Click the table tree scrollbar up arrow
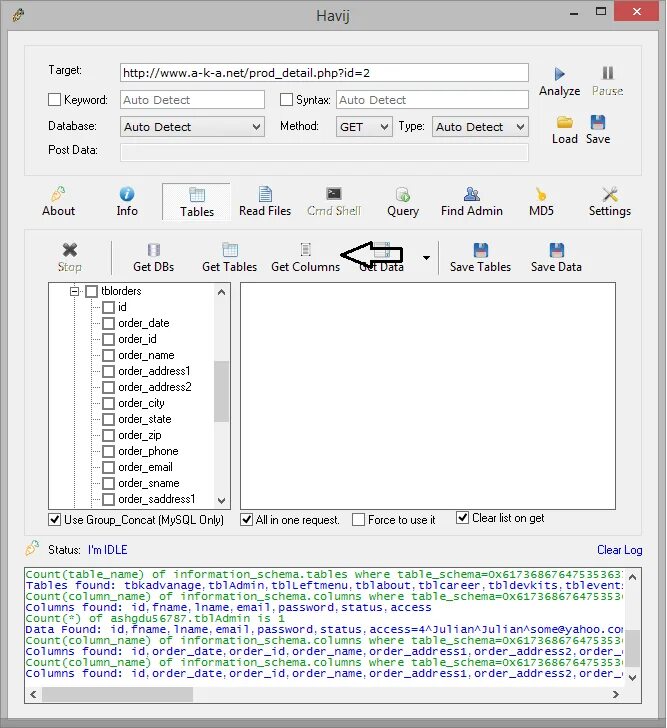This screenshot has width=667, height=728. 221,292
